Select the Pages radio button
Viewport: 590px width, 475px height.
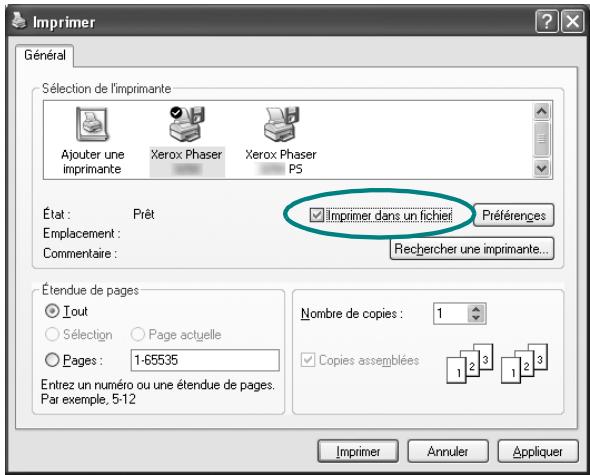[x=52, y=360]
